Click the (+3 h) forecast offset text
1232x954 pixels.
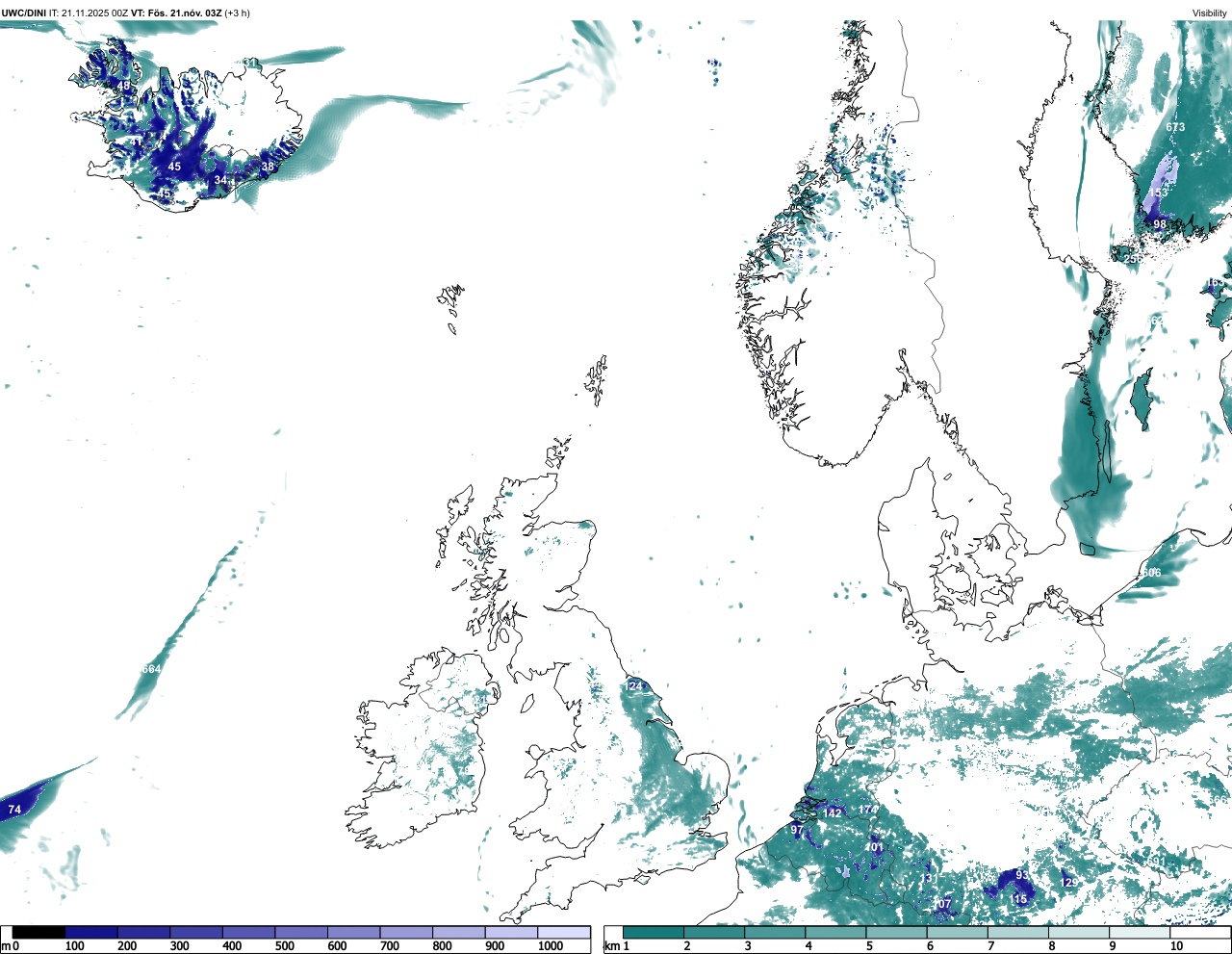(x=238, y=13)
